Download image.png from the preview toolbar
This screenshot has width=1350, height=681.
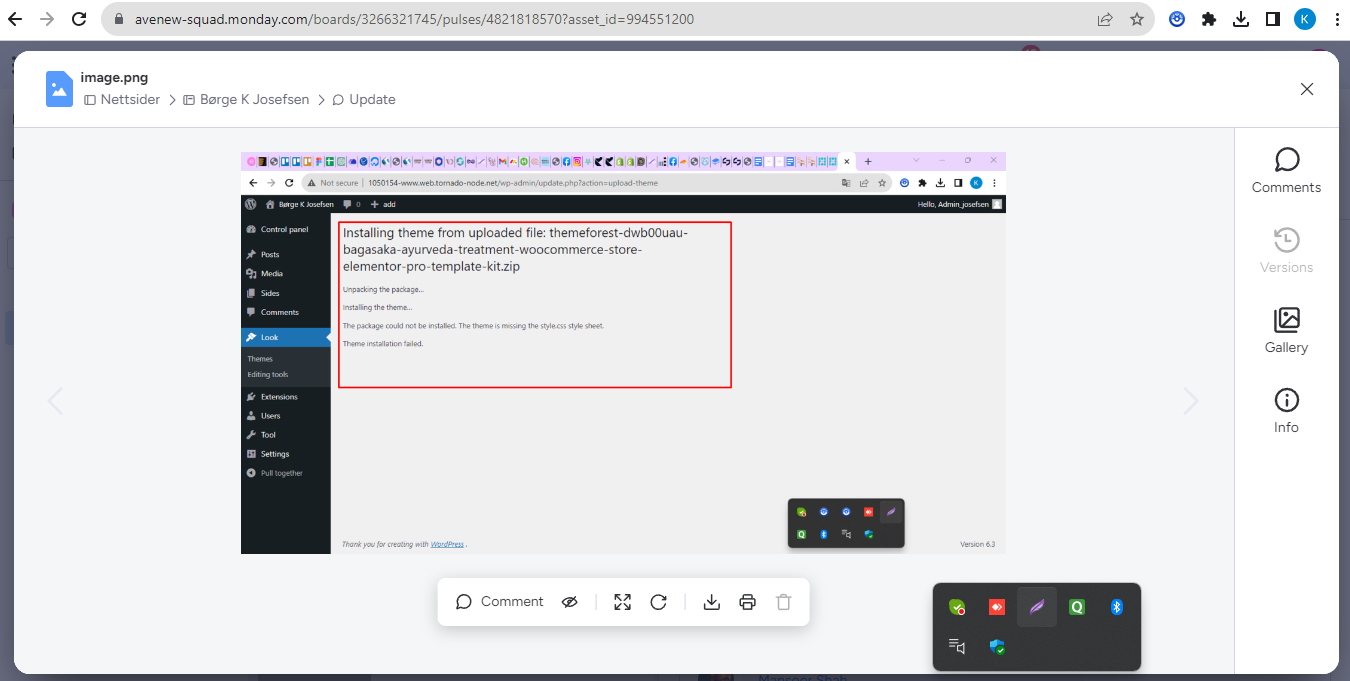click(x=712, y=602)
